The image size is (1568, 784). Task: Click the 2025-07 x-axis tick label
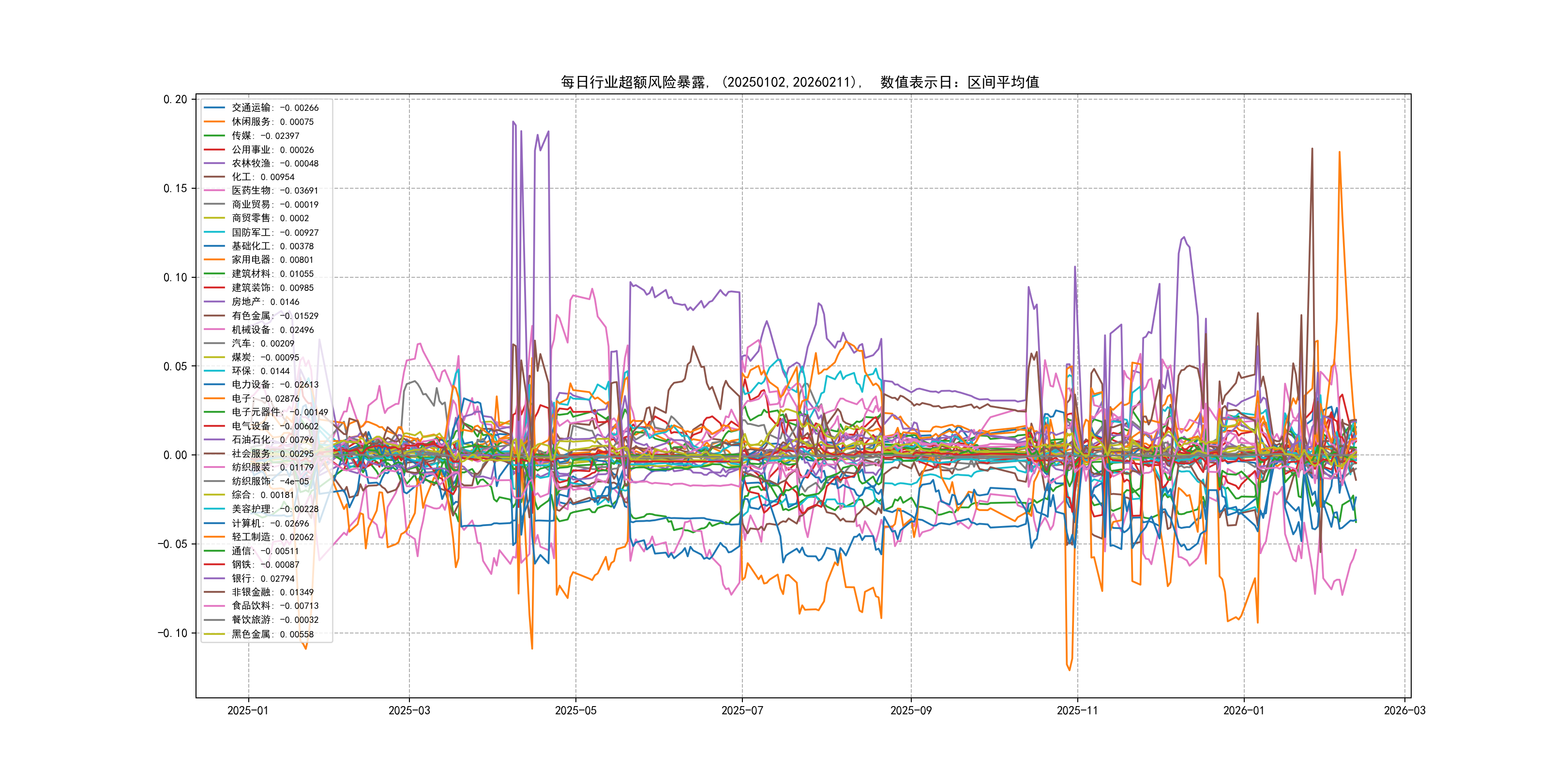coord(742,710)
